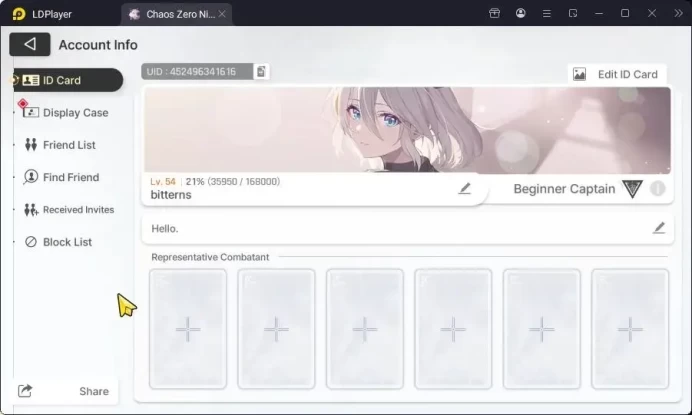Go back using the arrow button
Image resolution: width=692 pixels, height=415 pixels.
30,44
